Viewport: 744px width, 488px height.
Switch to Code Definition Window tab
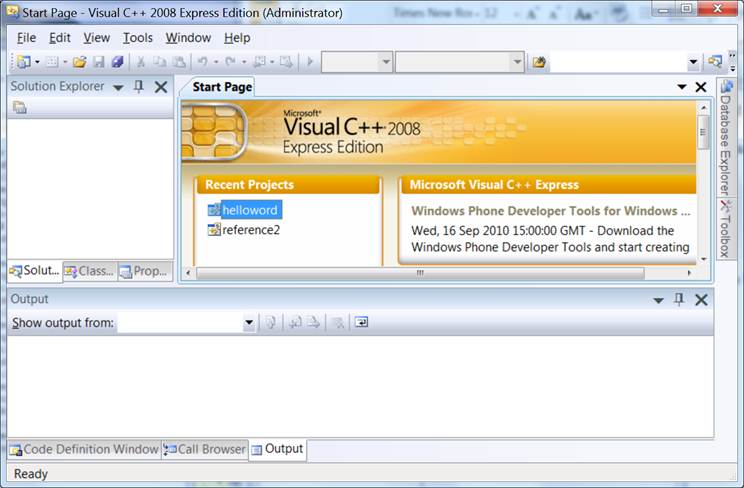click(x=84, y=449)
